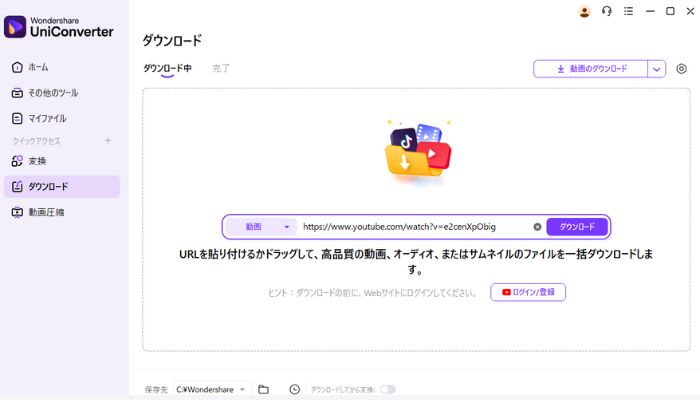Viewport: 700px width, 400px height.
Task: Go to ホーム in the sidebar
Action: (x=38, y=67)
